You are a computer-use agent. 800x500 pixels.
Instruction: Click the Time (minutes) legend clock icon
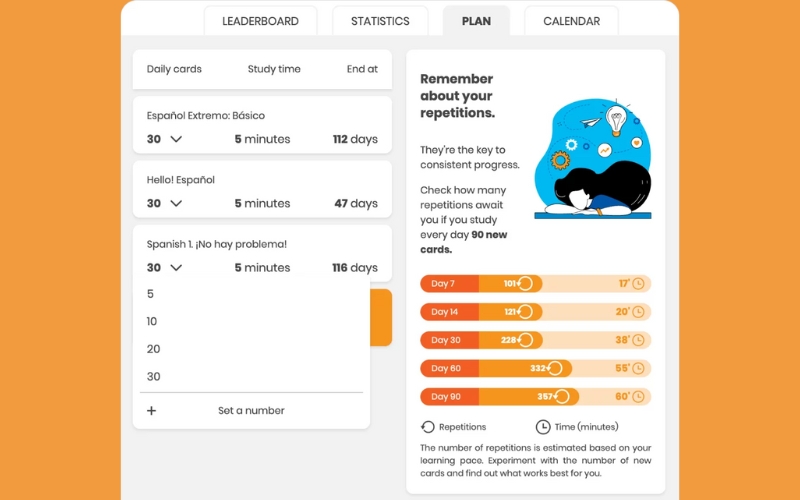(543, 427)
